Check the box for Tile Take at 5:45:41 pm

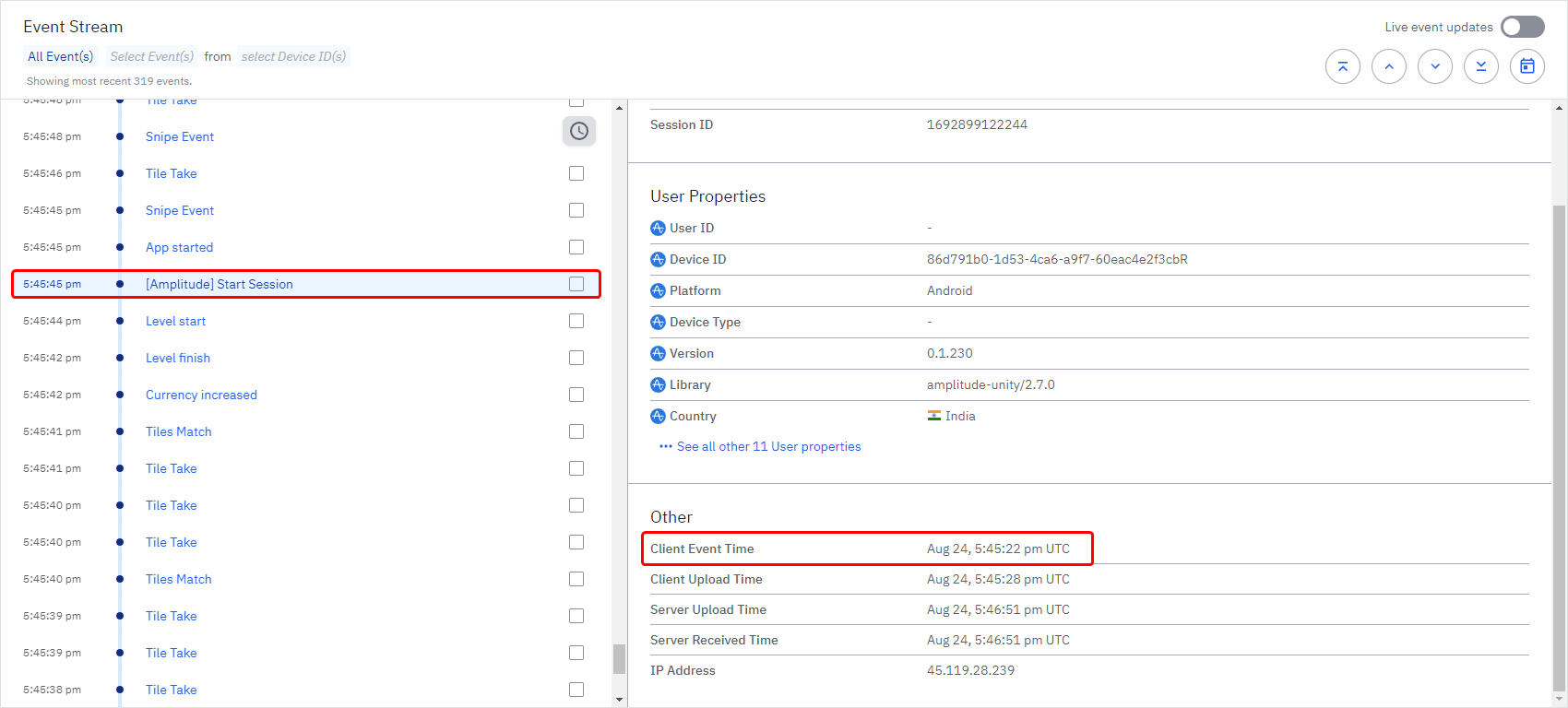point(576,468)
